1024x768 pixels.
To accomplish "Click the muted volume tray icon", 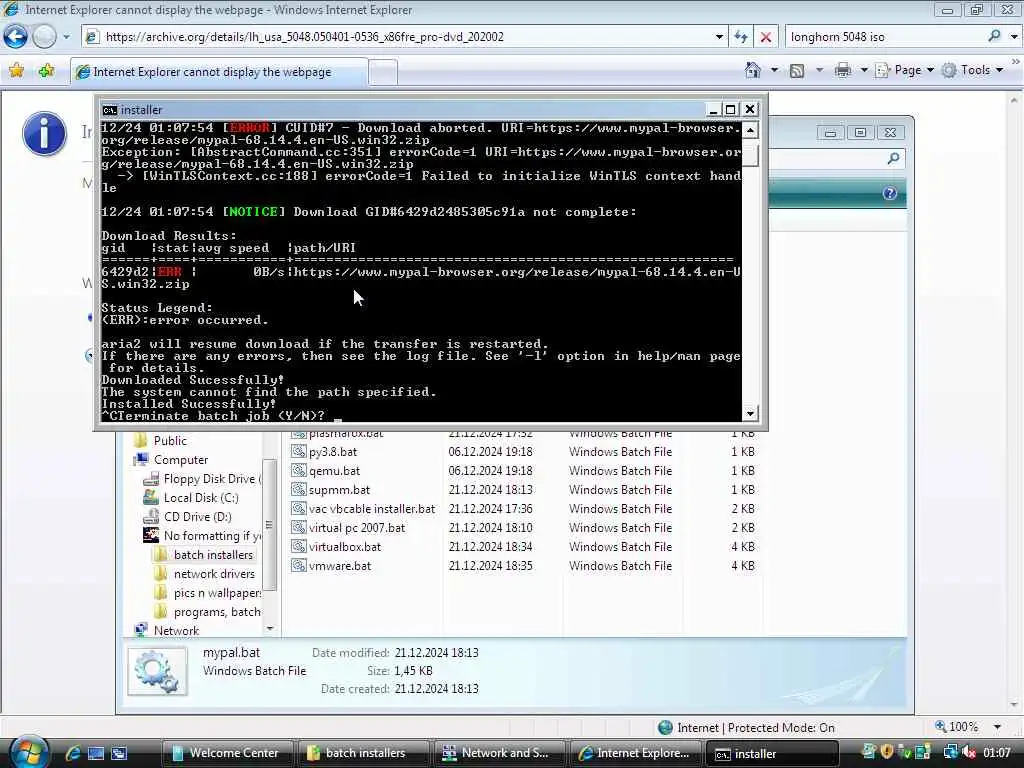I will 968,752.
